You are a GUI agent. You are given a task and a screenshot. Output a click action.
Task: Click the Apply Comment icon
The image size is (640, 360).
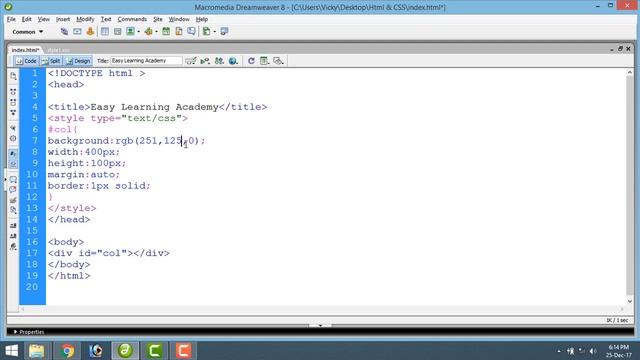(13, 179)
